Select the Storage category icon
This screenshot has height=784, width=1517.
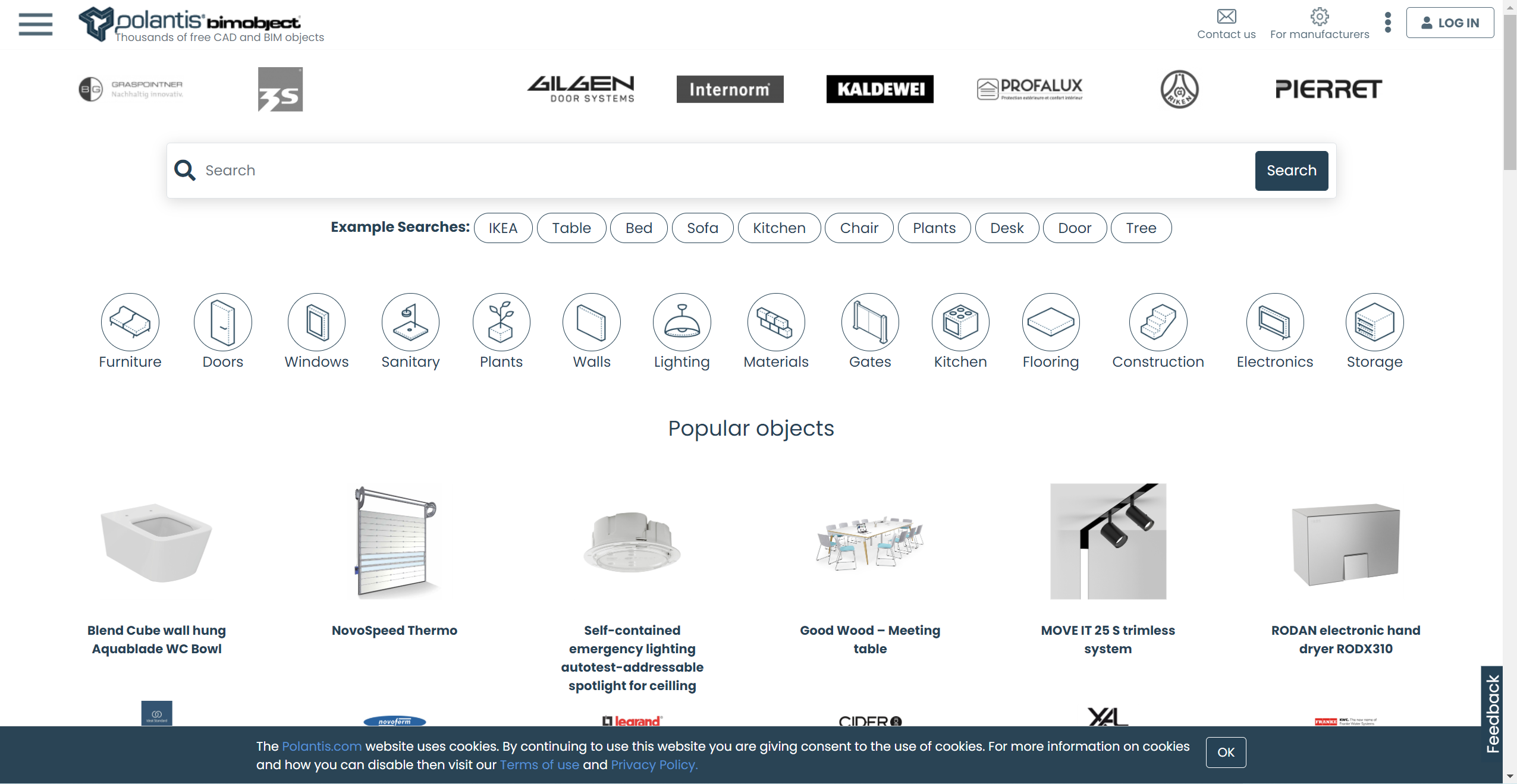pyautogui.click(x=1375, y=322)
